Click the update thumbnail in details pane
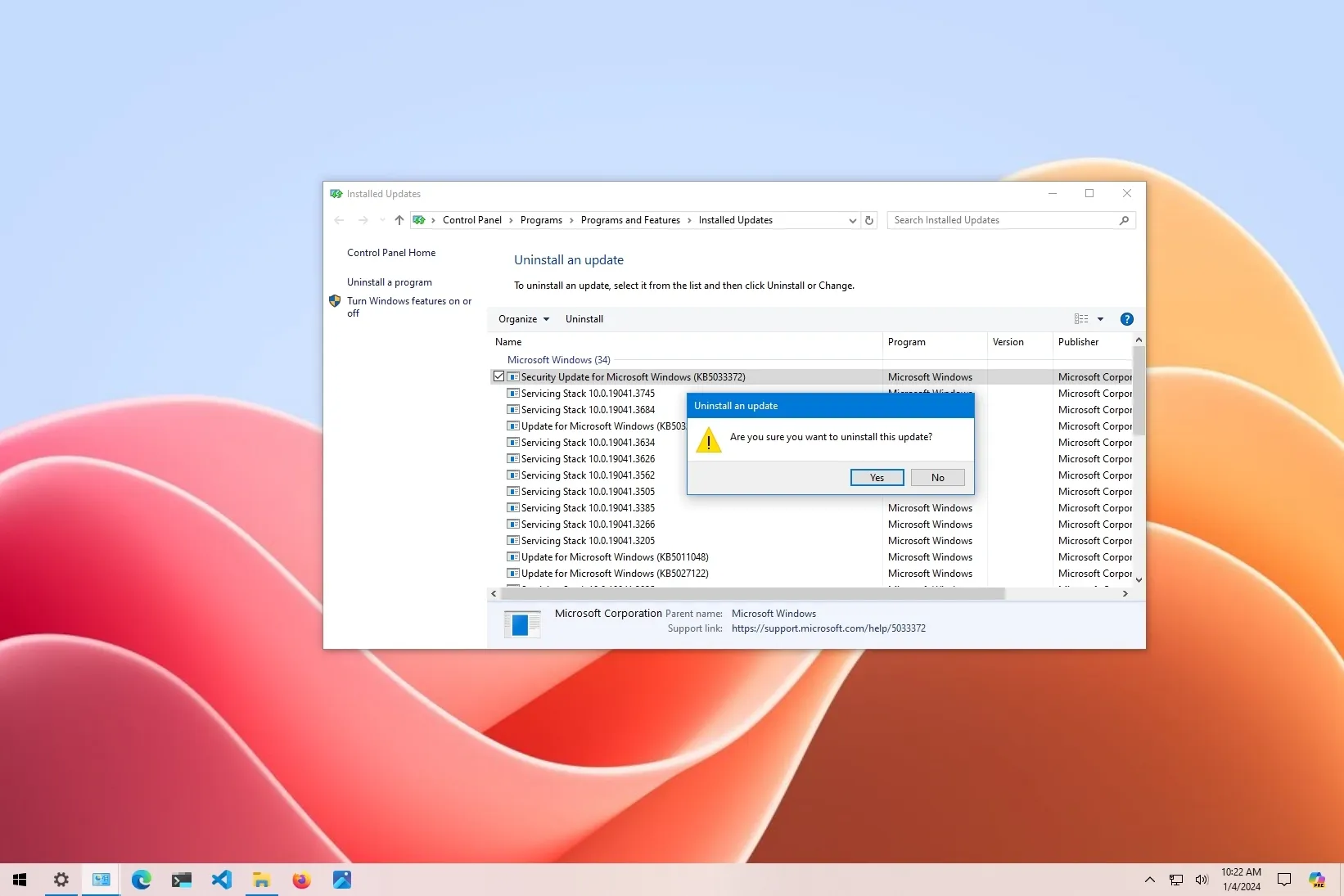The height and width of the screenshot is (896, 1344). [x=522, y=624]
